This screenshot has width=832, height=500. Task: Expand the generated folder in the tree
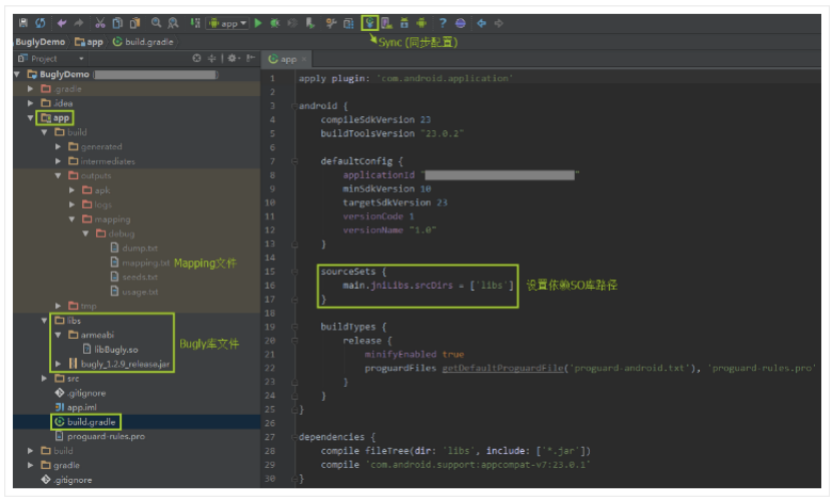coord(59,146)
